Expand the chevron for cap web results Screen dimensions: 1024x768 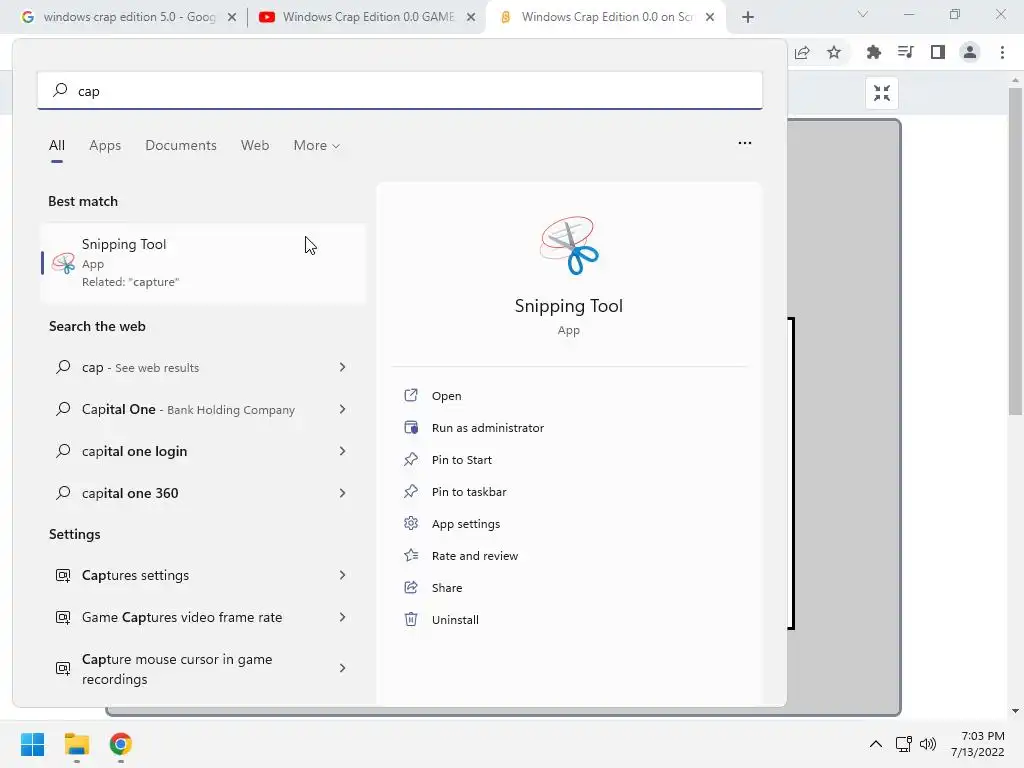point(342,367)
